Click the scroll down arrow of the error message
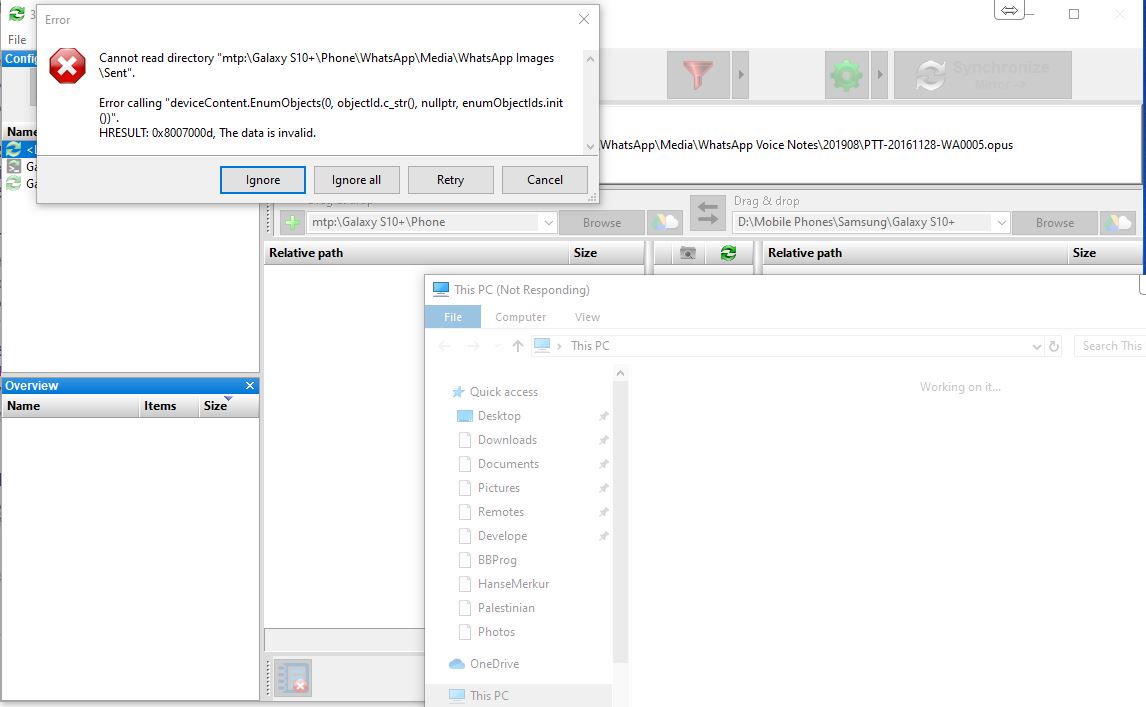 (x=591, y=146)
